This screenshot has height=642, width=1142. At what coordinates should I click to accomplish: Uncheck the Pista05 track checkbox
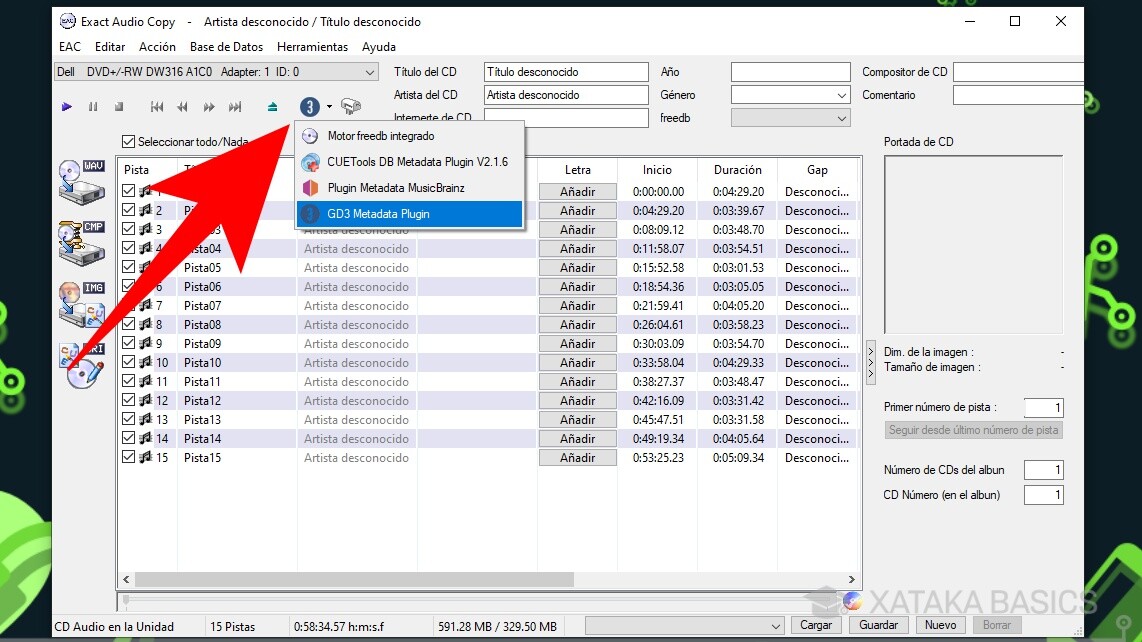(127, 267)
